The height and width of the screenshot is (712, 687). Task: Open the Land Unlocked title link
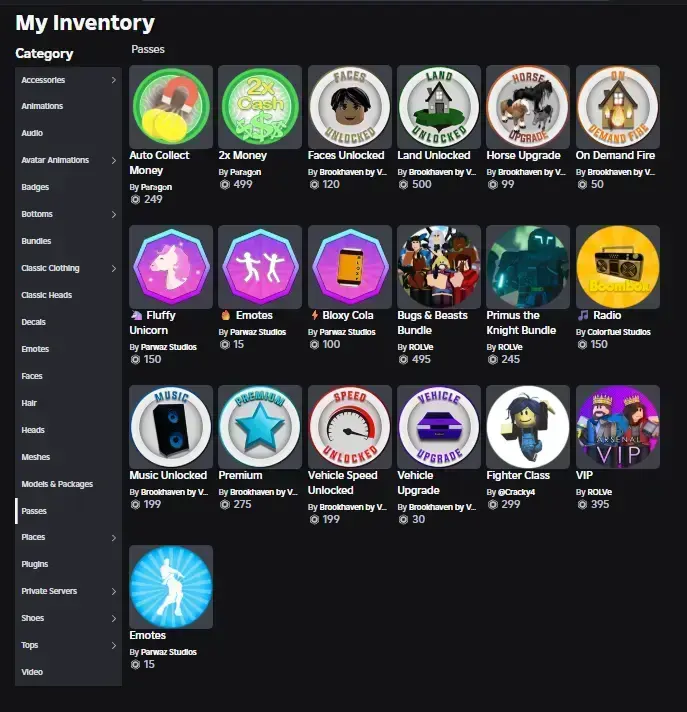click(434, 155)
